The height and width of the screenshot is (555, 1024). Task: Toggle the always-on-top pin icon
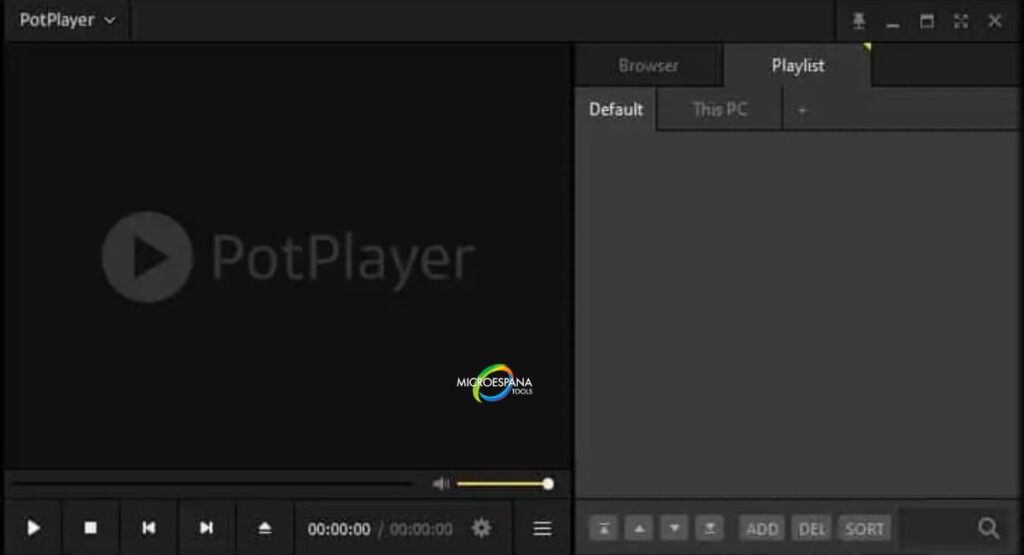(859, 21)
